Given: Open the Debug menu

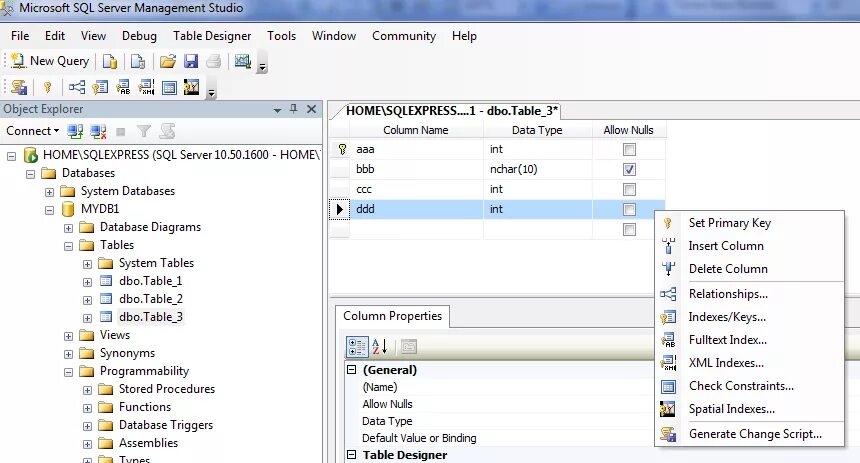Looking at the screenshot, I should click(x=139, y=36).
